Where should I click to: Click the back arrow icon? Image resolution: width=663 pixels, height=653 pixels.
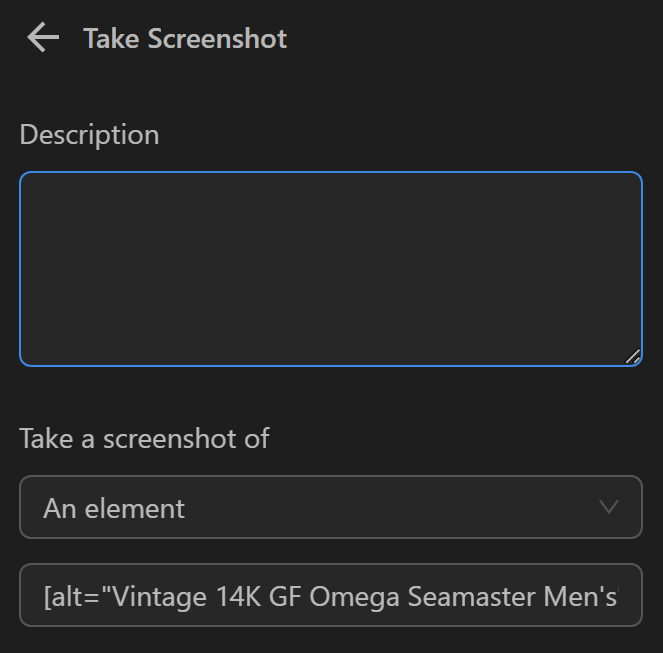click(43, 38)
